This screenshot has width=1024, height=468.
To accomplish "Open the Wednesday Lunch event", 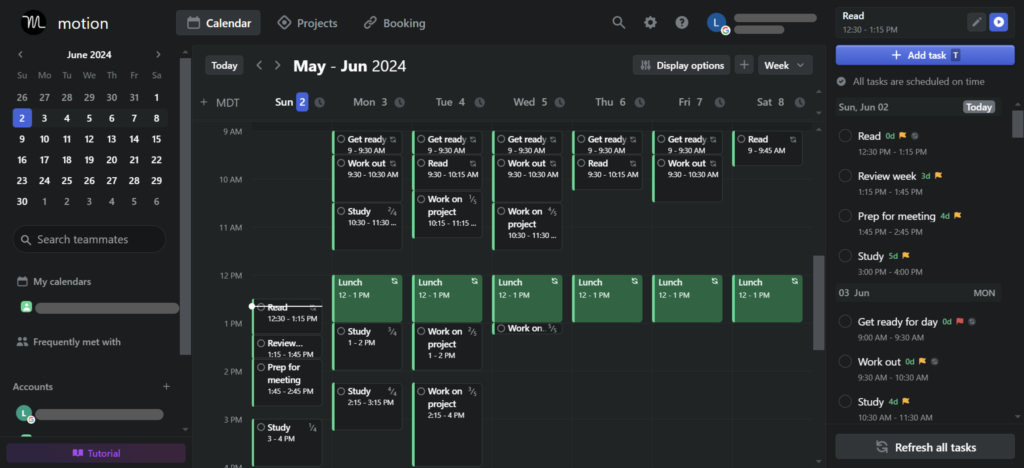I will 527,298.
